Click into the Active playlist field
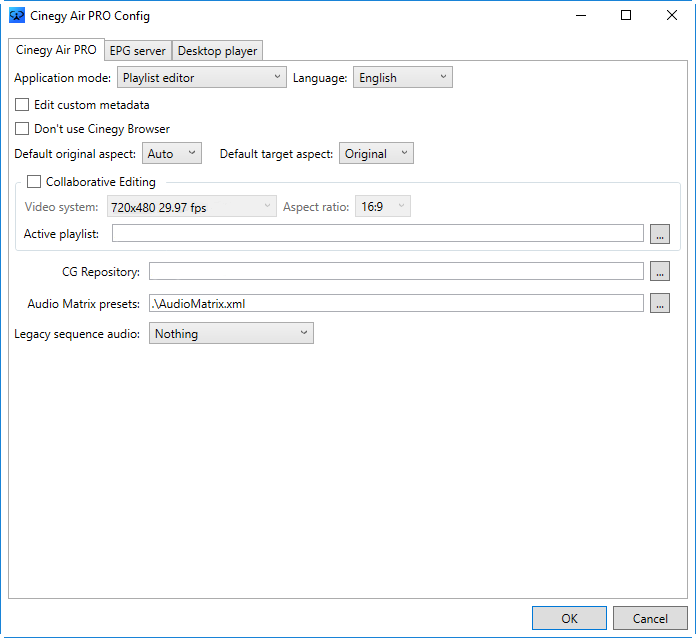This screenshot has width=696, height=638. coord(378,234)
